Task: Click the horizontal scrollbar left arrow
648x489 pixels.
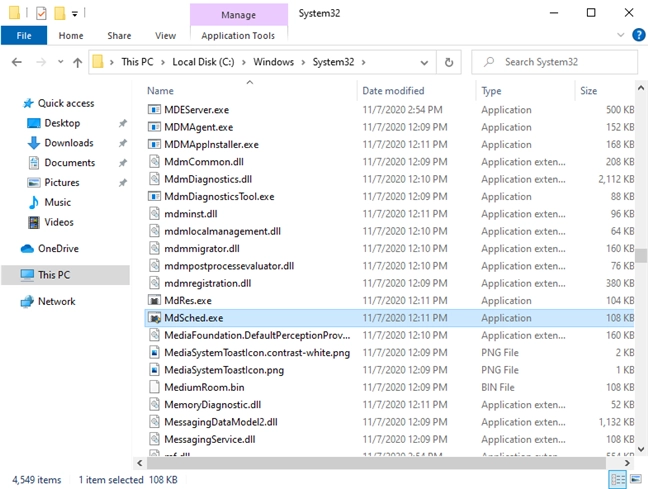Action: [x=140, y=463]
